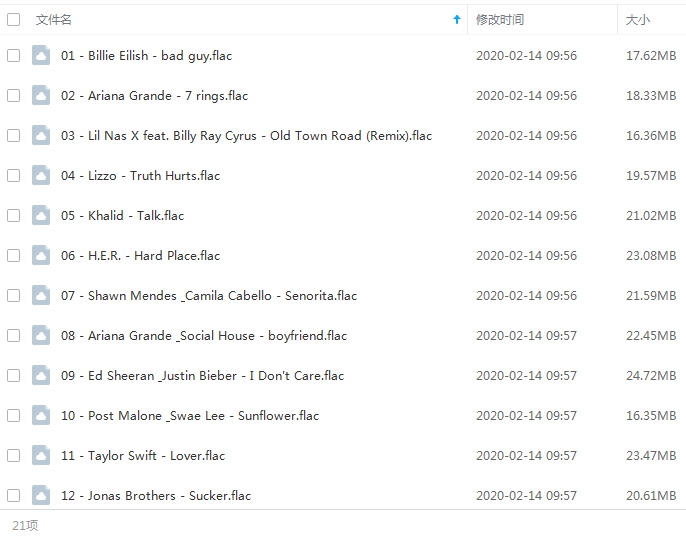Image resolution: width=686 pixels, height=537 pixels.
Task: Click the file icon of Sunflower.flac
Action: (41, 415)
